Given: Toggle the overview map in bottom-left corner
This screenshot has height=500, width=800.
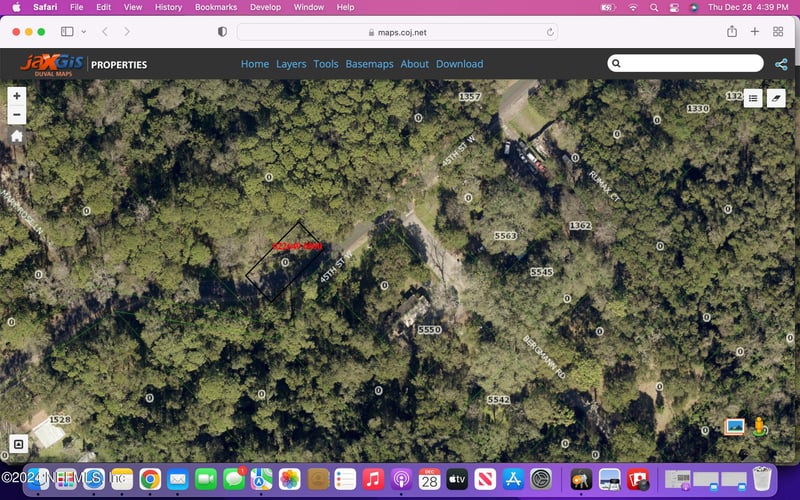Looking at the screenshot, I should pos(17,443).
